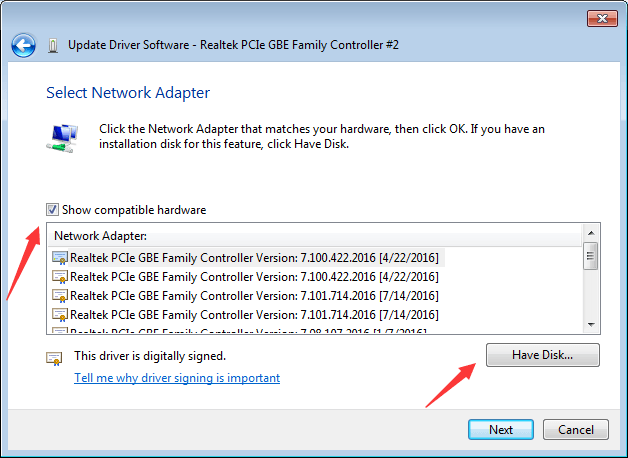Click the back arrow button
The image size is (628, 458).
24,45
